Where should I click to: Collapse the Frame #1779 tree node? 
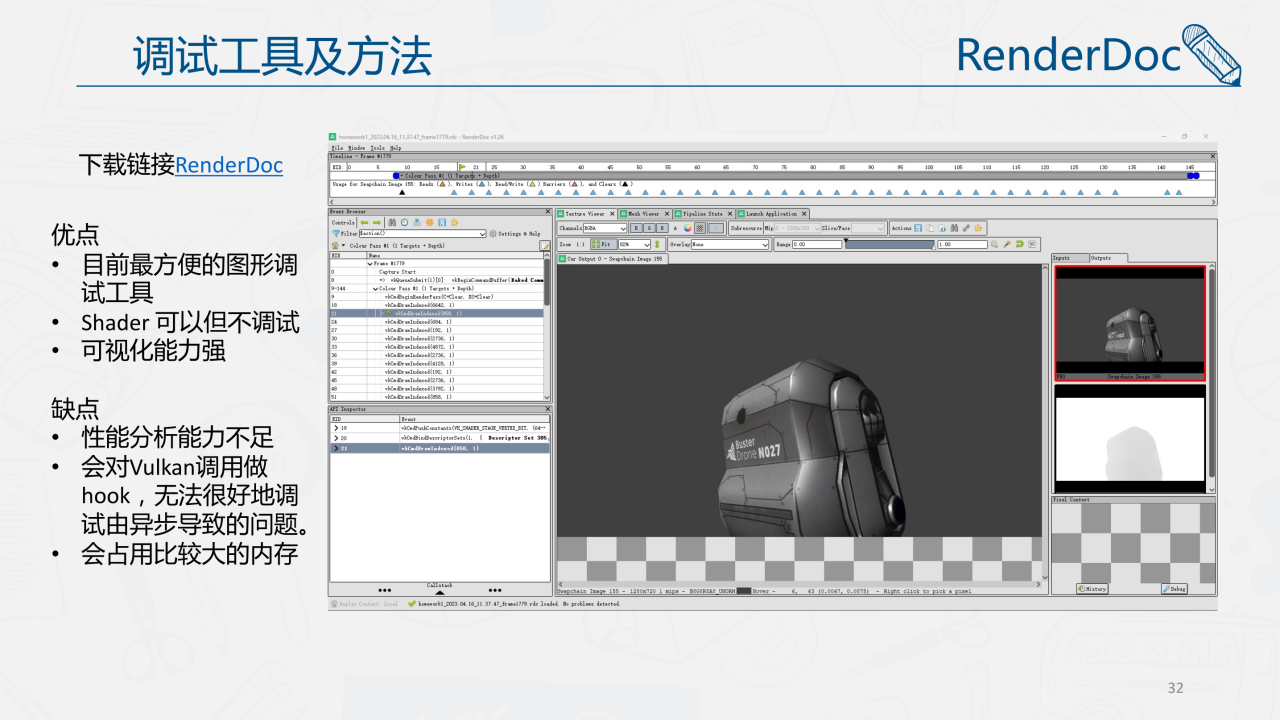click(x=369, y=263)
